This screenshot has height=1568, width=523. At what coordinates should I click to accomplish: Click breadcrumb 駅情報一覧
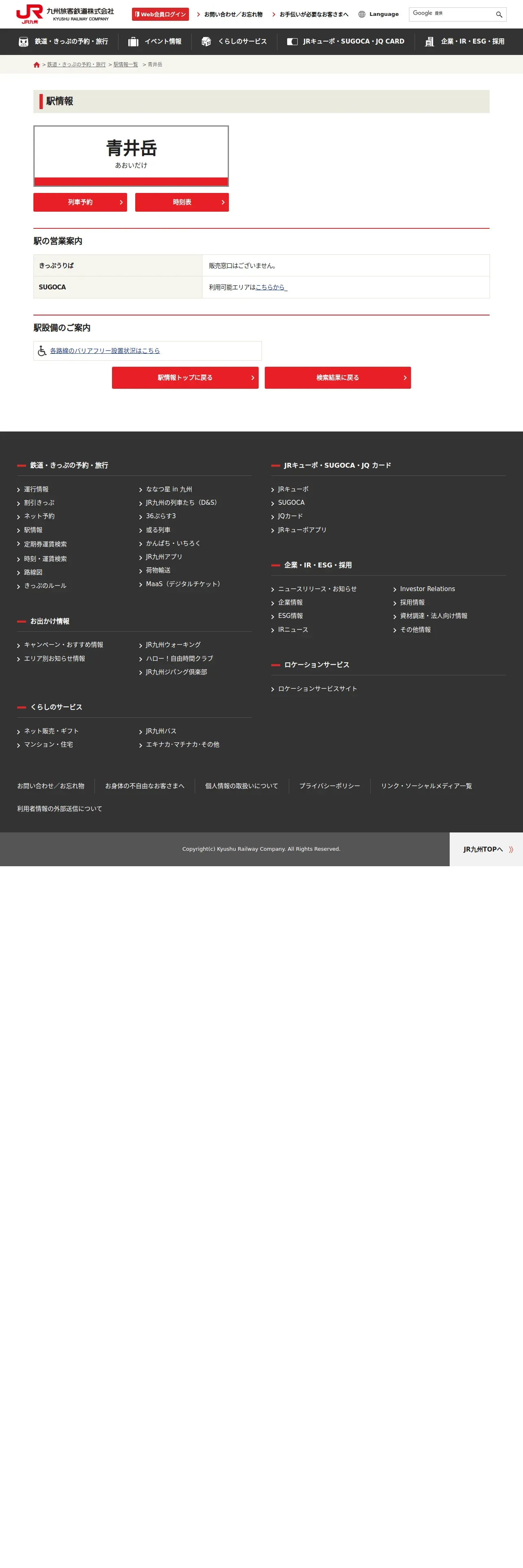(125, 65)
